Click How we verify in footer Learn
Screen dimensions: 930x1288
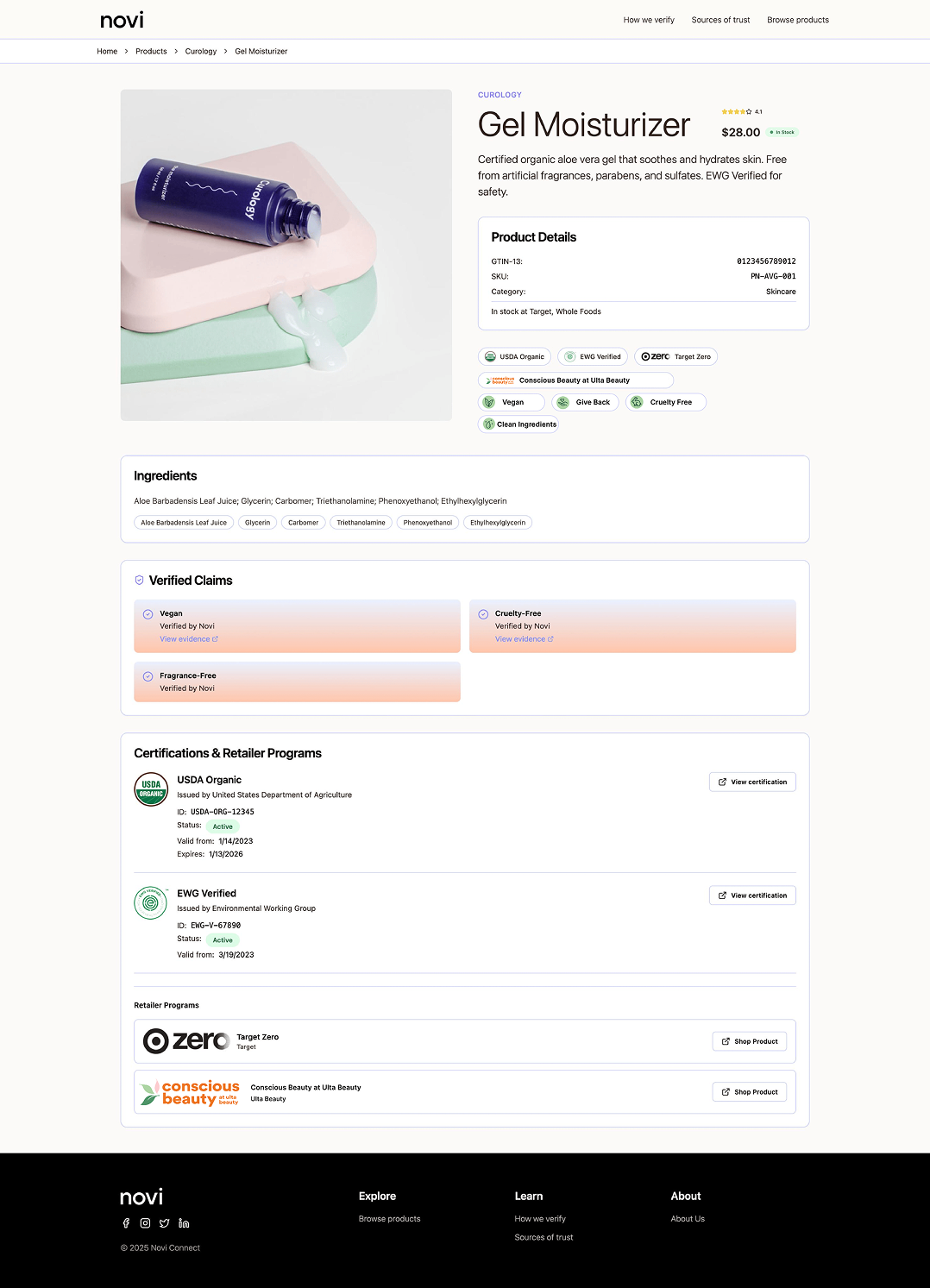[x=540, y=1219]
